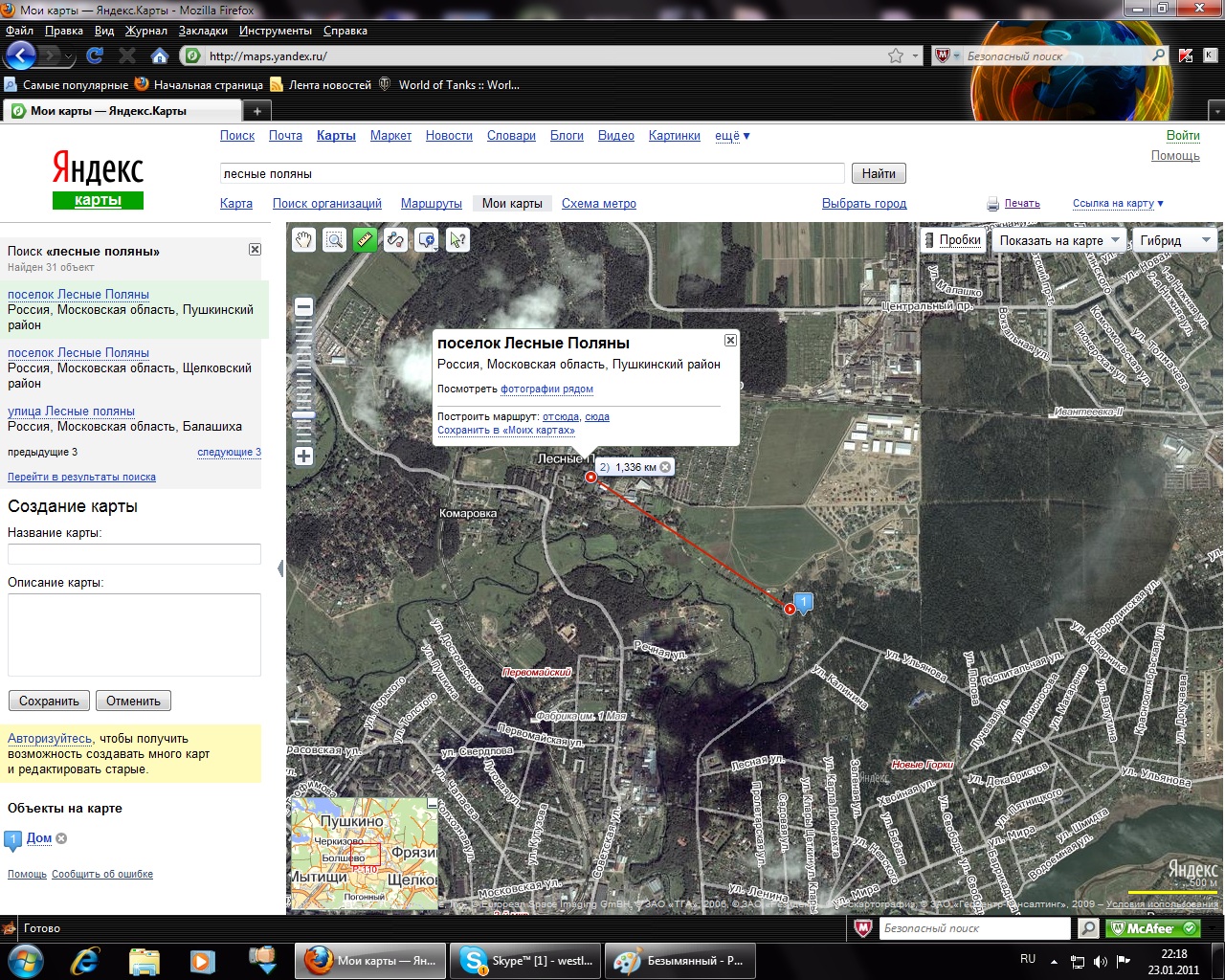Launch Internet Explorer from the taskbar
The height and width of the screenshot is (980, 1225).
(x=87, y=960)
